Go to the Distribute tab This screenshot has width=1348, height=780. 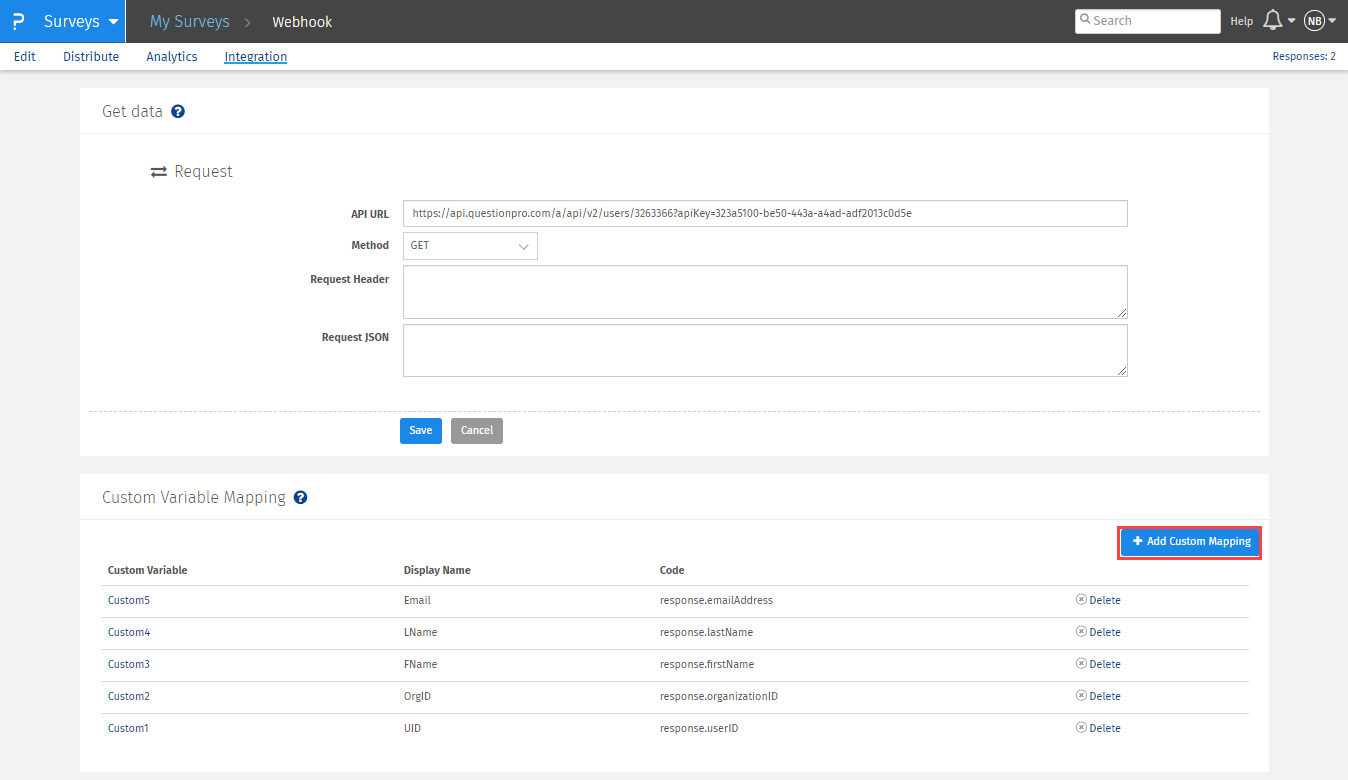tap(91, 57)
